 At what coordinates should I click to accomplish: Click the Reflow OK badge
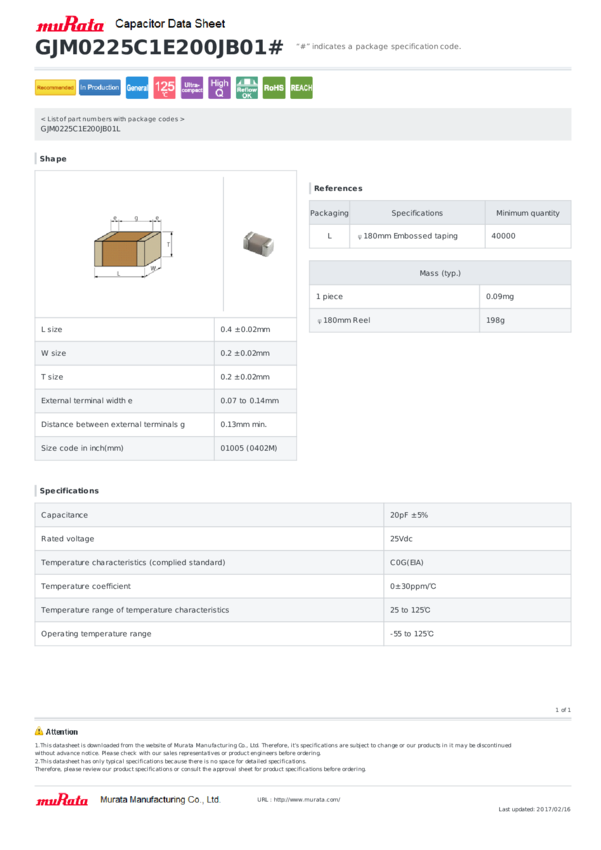click(247, 87)
